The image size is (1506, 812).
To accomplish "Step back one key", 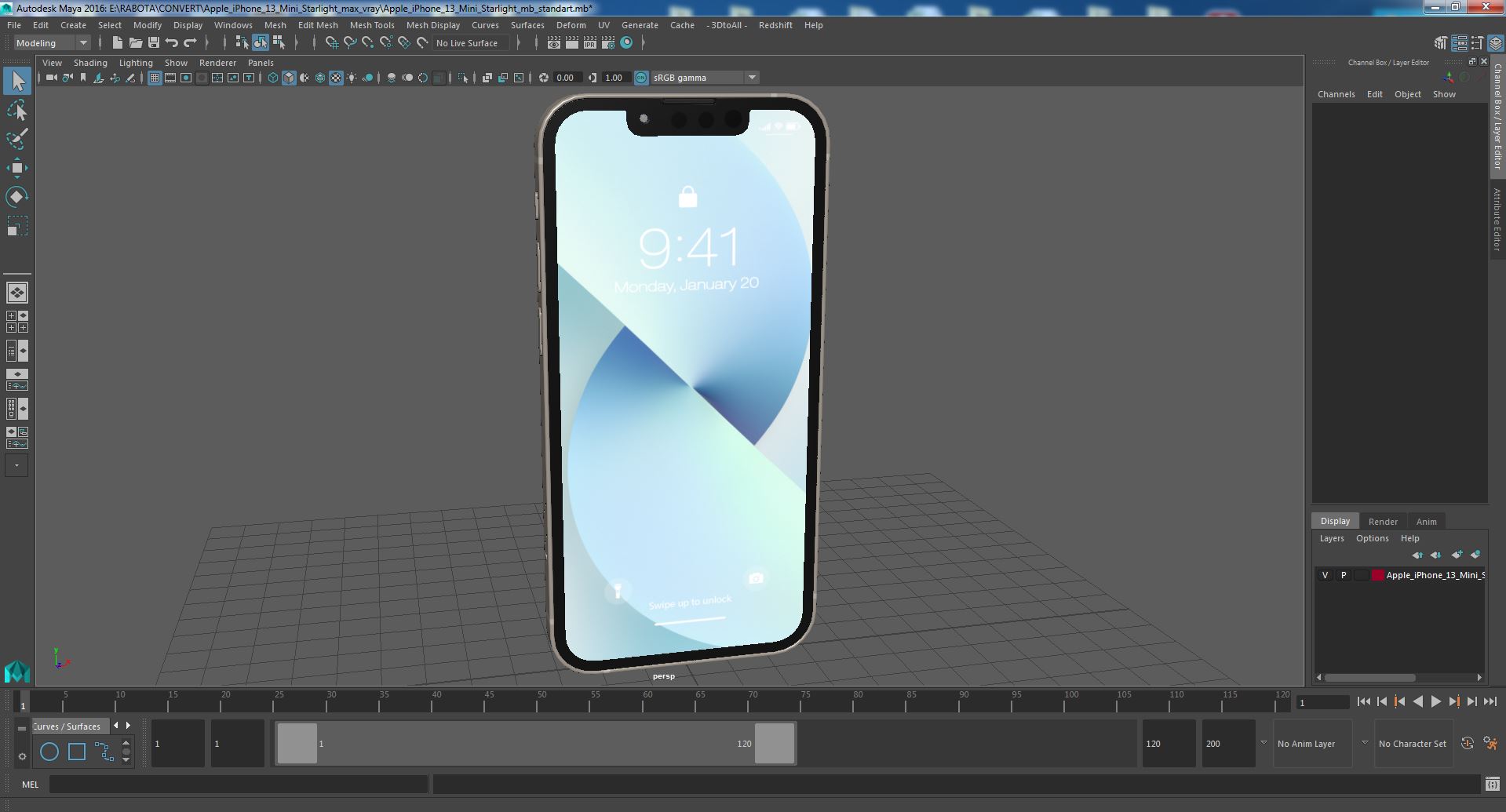I will tap(1399, 702).
